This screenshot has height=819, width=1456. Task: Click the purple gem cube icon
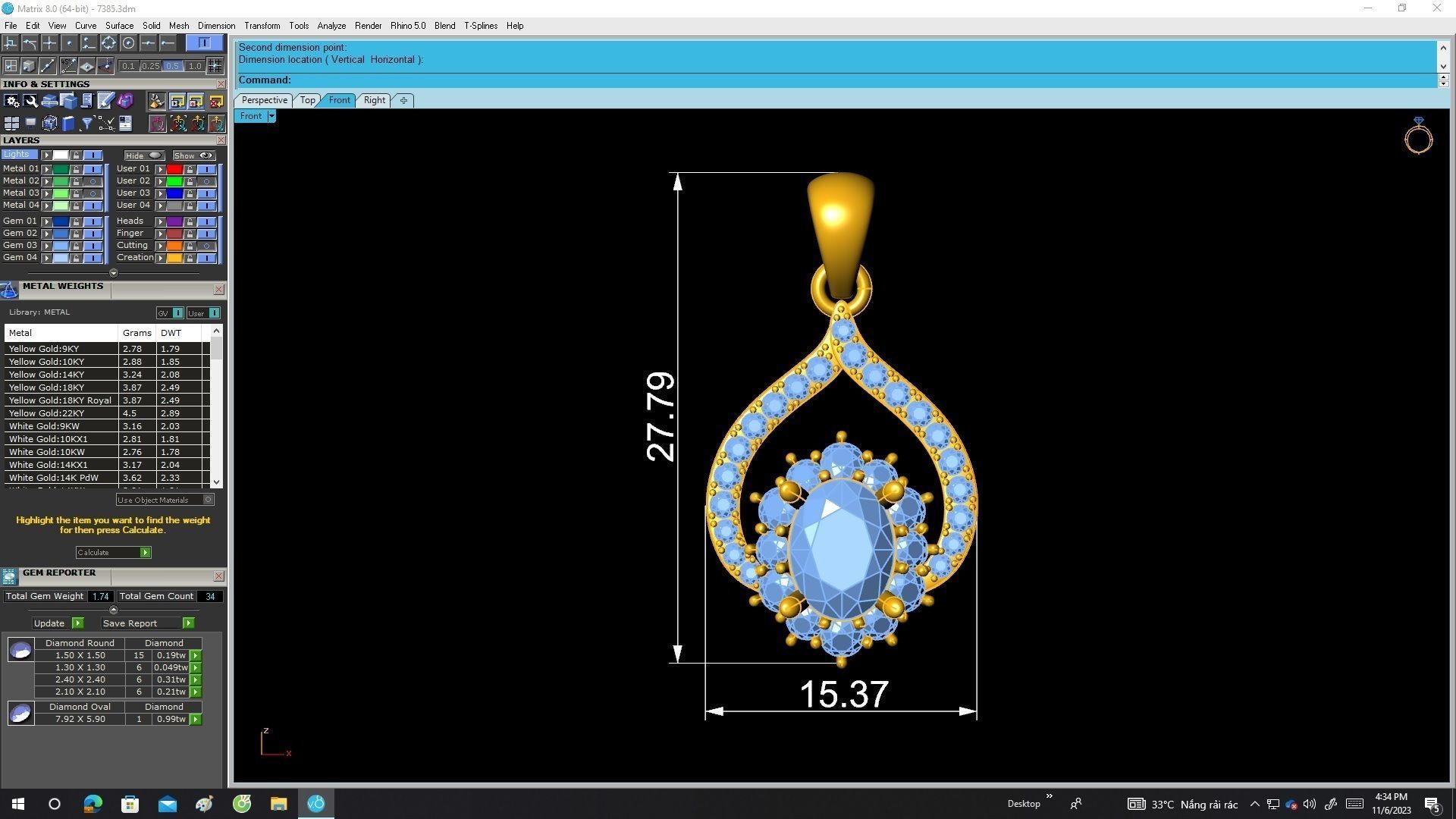[125, 101]
